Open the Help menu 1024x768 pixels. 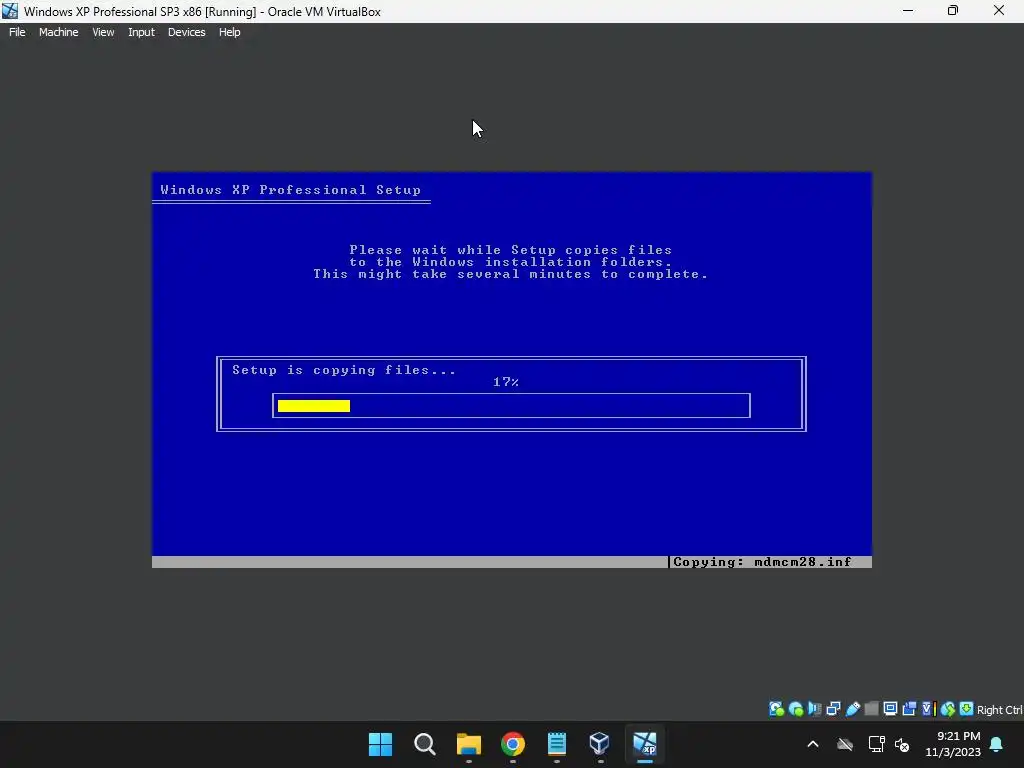pyautogui.click(x=229, y=32)
